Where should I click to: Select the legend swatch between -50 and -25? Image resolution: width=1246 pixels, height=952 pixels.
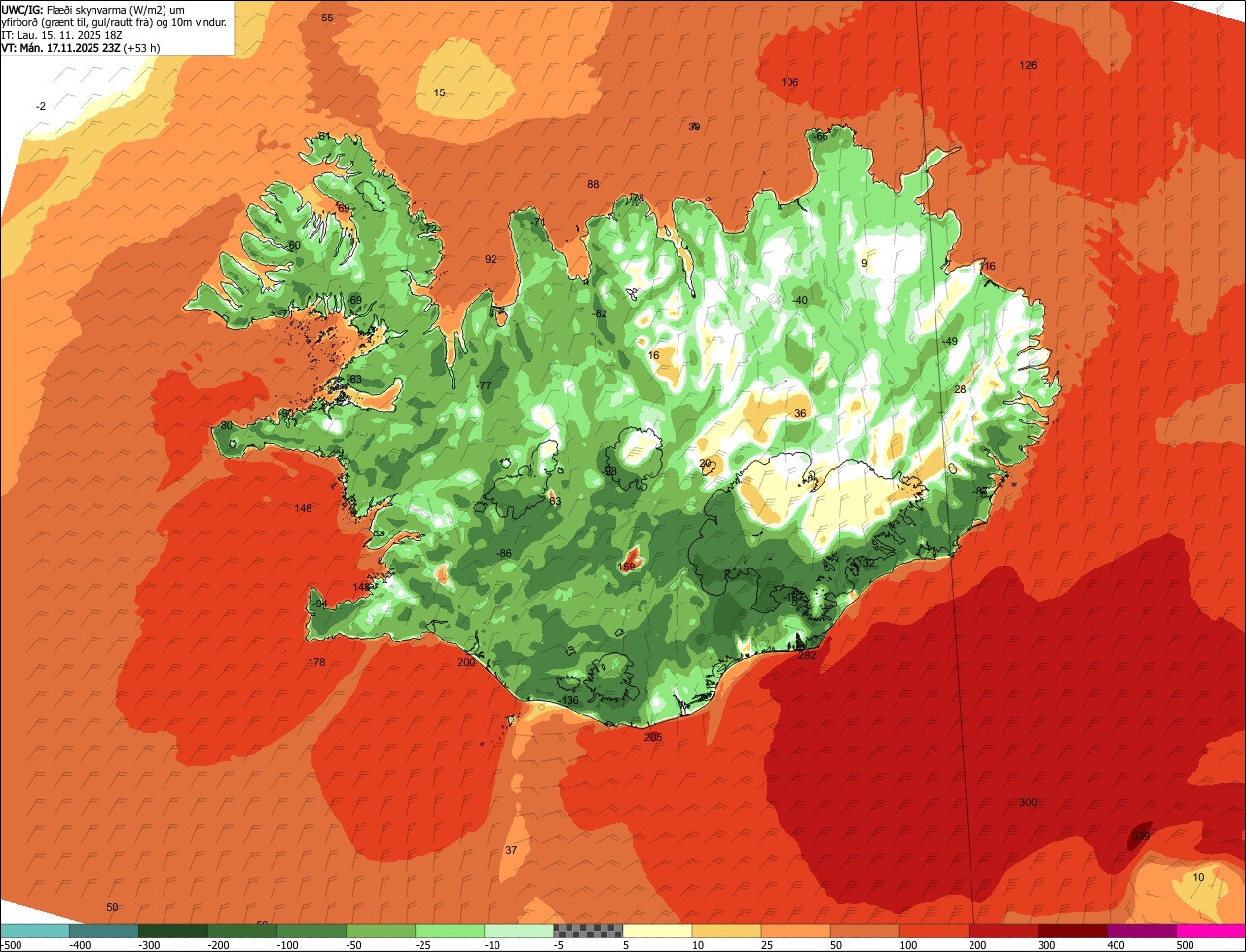tap(381, 931)
